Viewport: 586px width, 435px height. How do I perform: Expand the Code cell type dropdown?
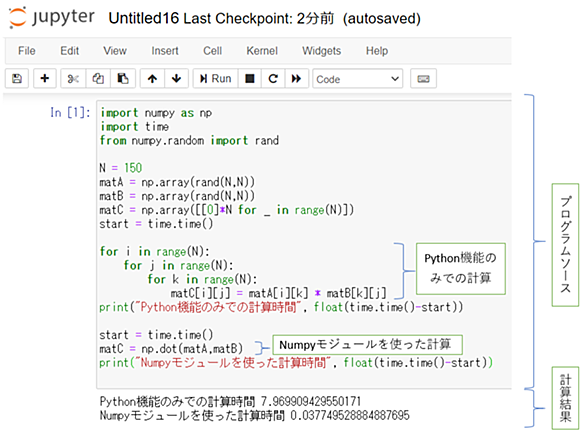[x=358, y=79]
